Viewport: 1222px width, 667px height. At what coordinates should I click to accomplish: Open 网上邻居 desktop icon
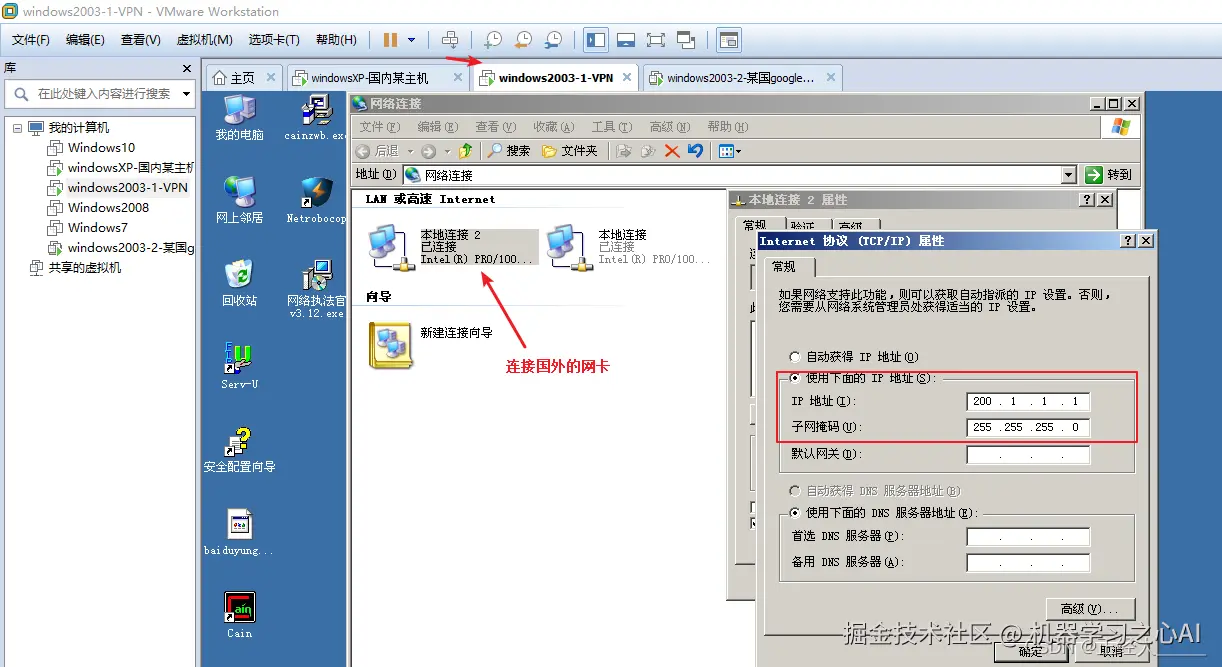239,200
